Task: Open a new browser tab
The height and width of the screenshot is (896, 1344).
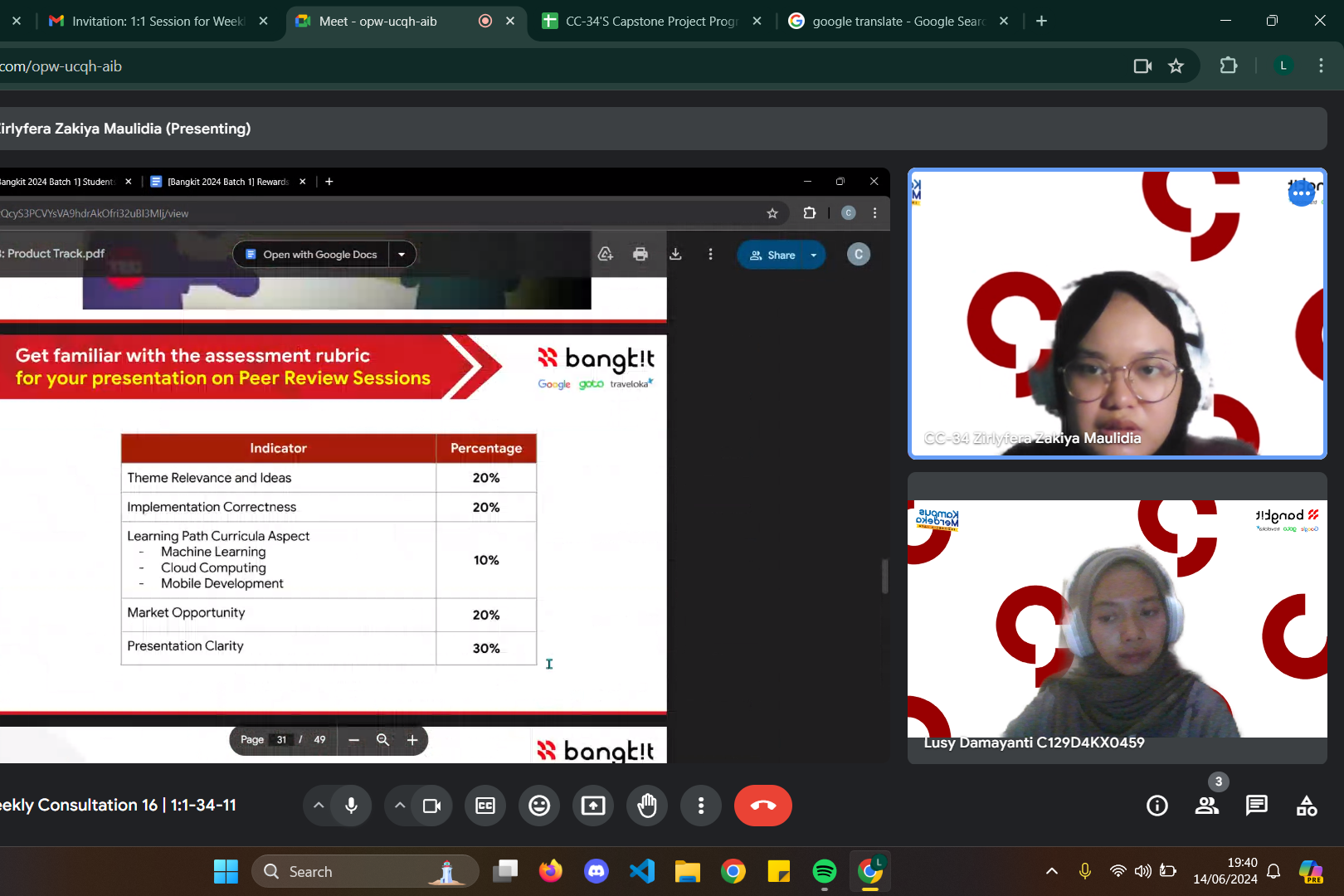Action: (x=1042, y=21)
